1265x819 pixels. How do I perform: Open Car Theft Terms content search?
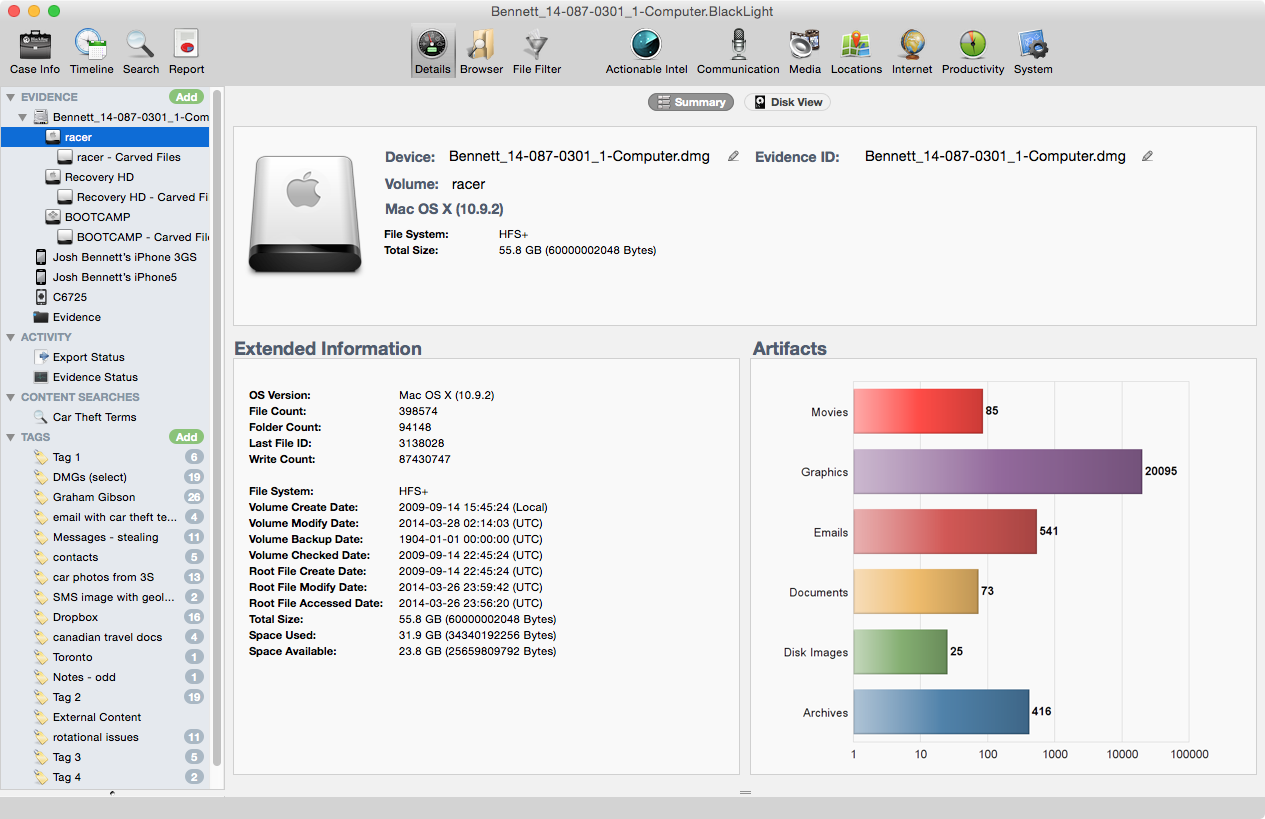click(94, 417)
